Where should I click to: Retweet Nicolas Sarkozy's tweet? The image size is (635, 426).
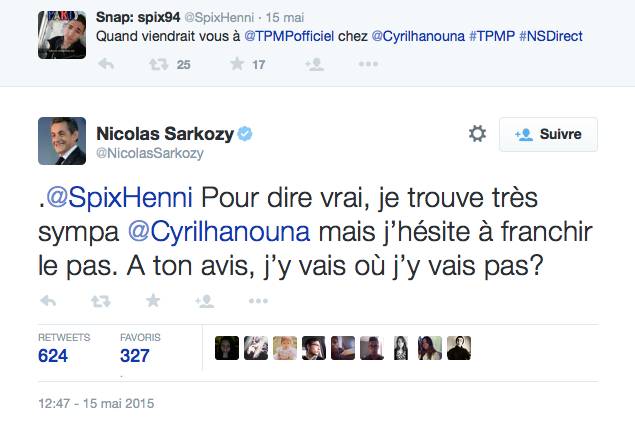pyautogui.click(x=100, y=300)
